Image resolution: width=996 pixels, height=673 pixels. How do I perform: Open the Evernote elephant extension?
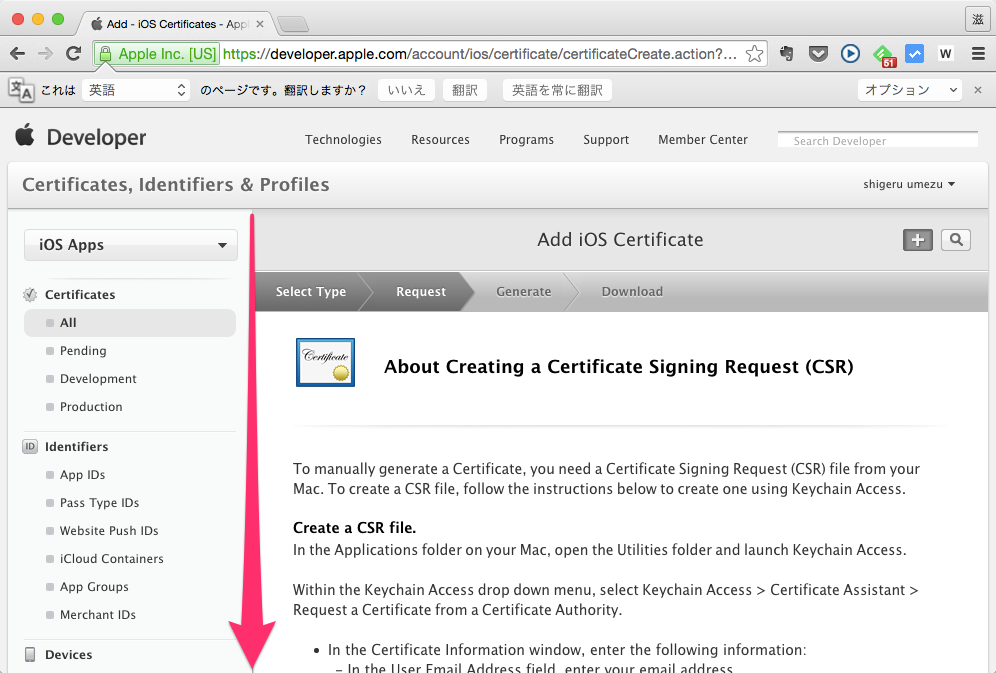786,54
